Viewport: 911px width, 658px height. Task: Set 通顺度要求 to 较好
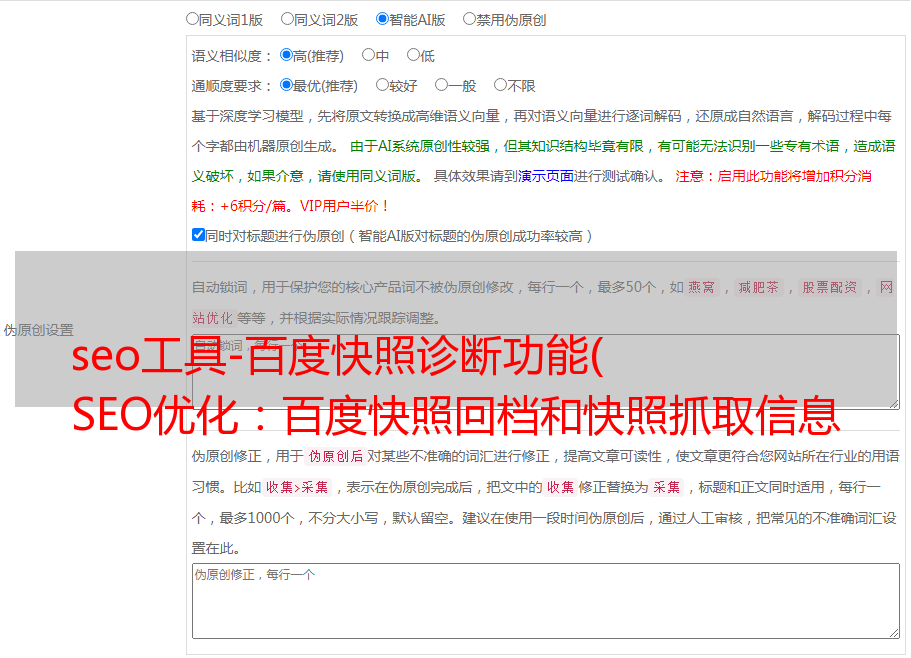382,85
